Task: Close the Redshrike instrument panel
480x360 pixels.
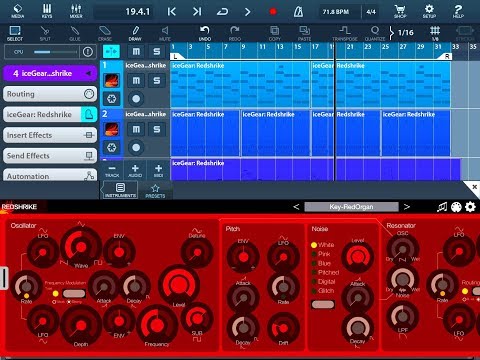Action: [474, 187]
